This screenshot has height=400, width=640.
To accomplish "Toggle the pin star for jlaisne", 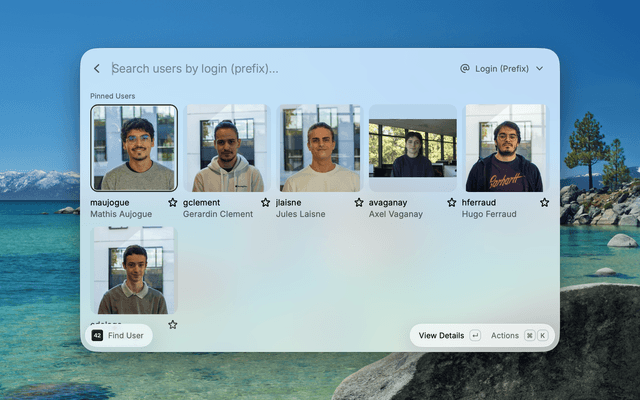I will (x=358, y=202).
